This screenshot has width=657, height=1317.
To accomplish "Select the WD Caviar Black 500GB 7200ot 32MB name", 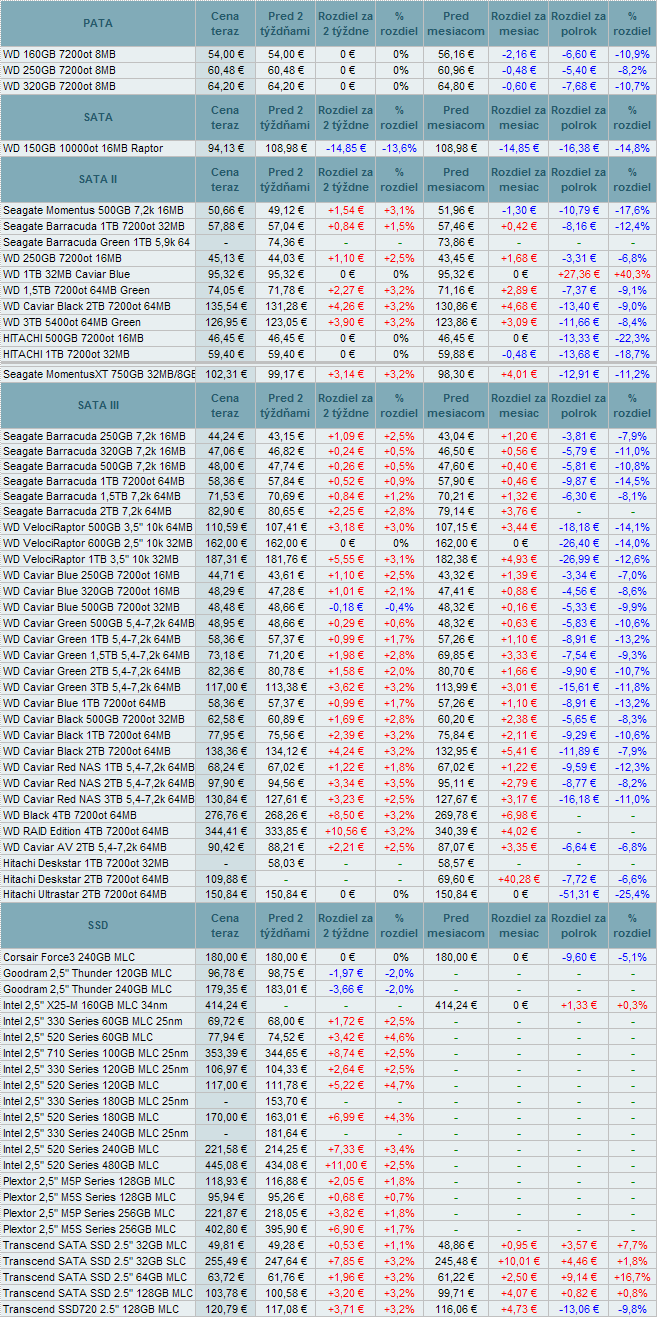I will tap(93, 718).
